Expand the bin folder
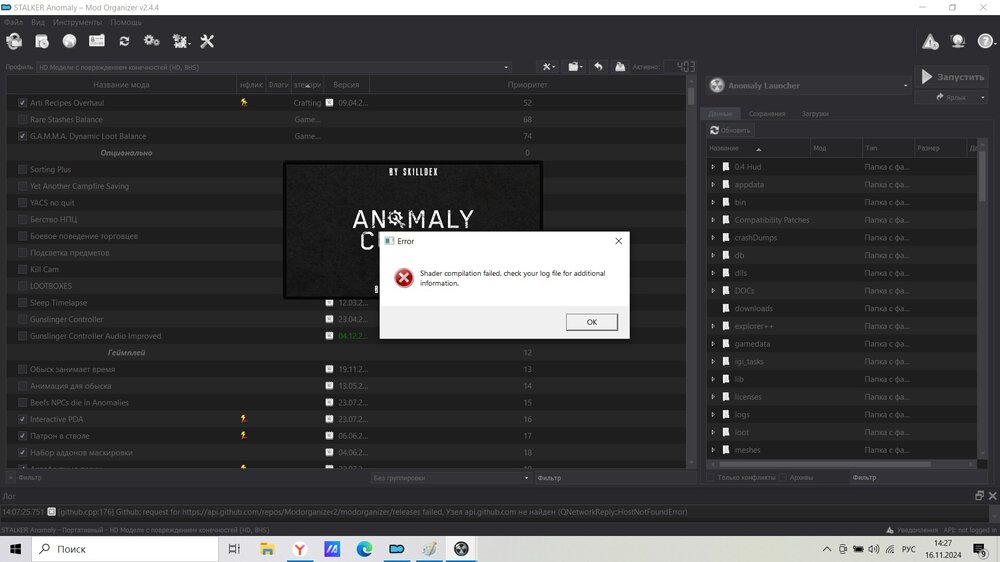 [x=713, y=202]
